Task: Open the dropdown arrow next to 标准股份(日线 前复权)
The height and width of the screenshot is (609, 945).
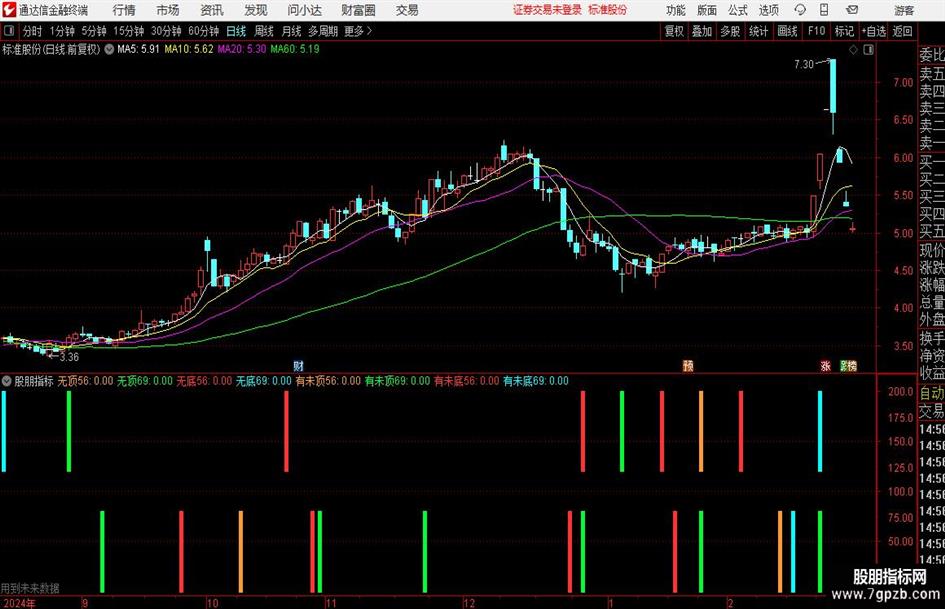Action: click(x=109, y=49)
